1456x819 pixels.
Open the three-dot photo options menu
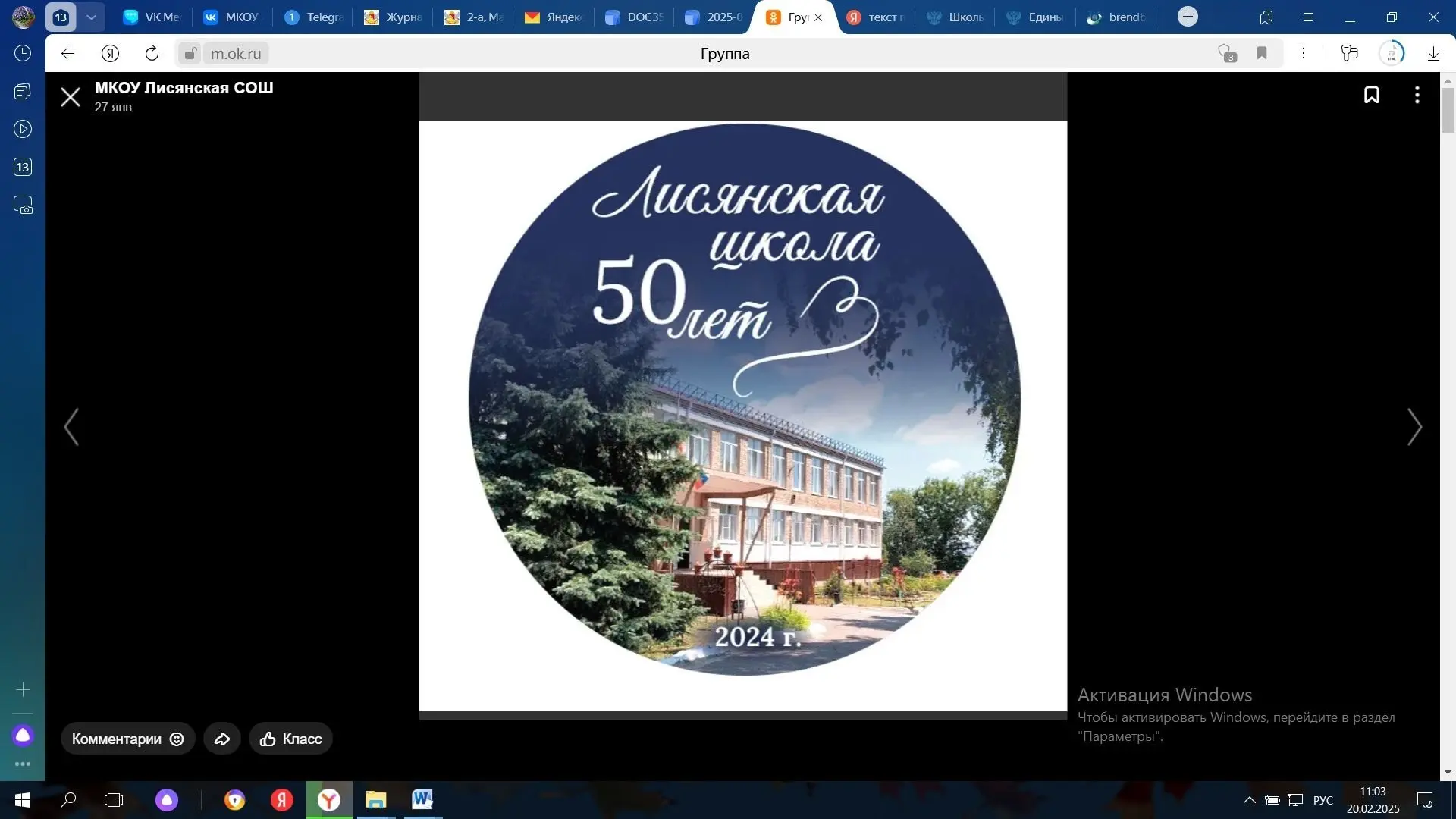click(1417, 96)
